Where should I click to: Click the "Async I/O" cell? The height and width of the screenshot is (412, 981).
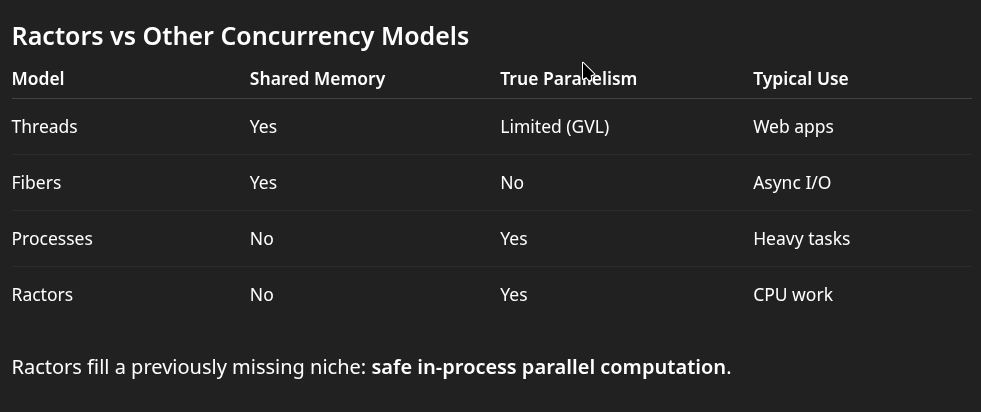point(792,183)
